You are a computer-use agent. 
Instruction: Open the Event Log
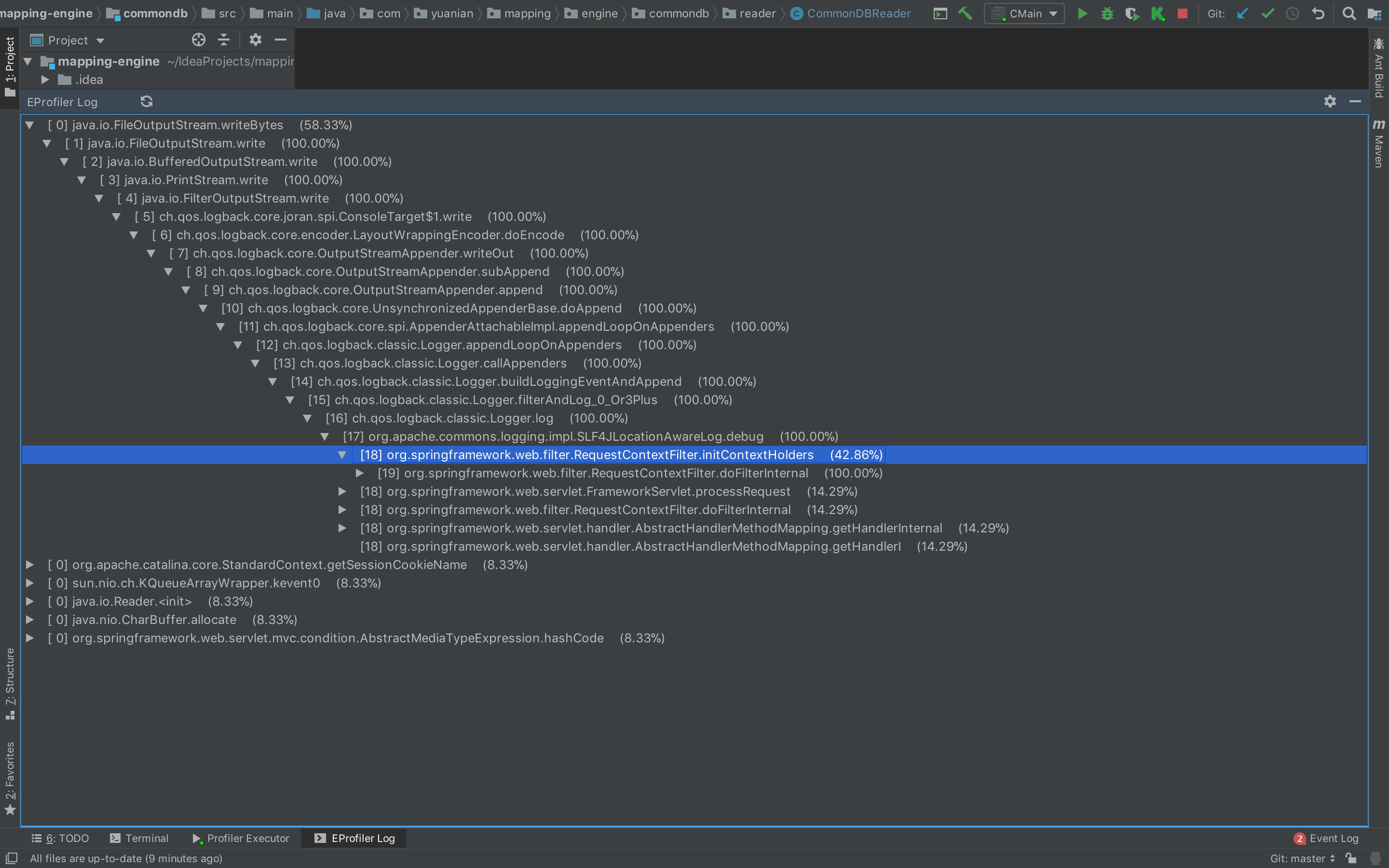[x=1327, y=838]
